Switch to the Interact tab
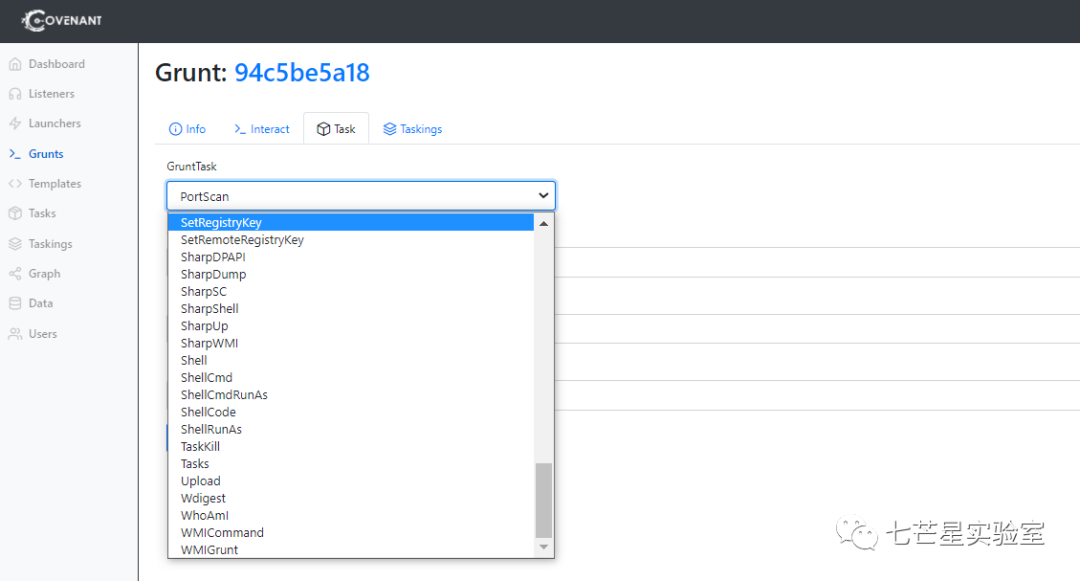This screenshot has height=581, width=1080. pyautogui.click(x=262, y=129)
